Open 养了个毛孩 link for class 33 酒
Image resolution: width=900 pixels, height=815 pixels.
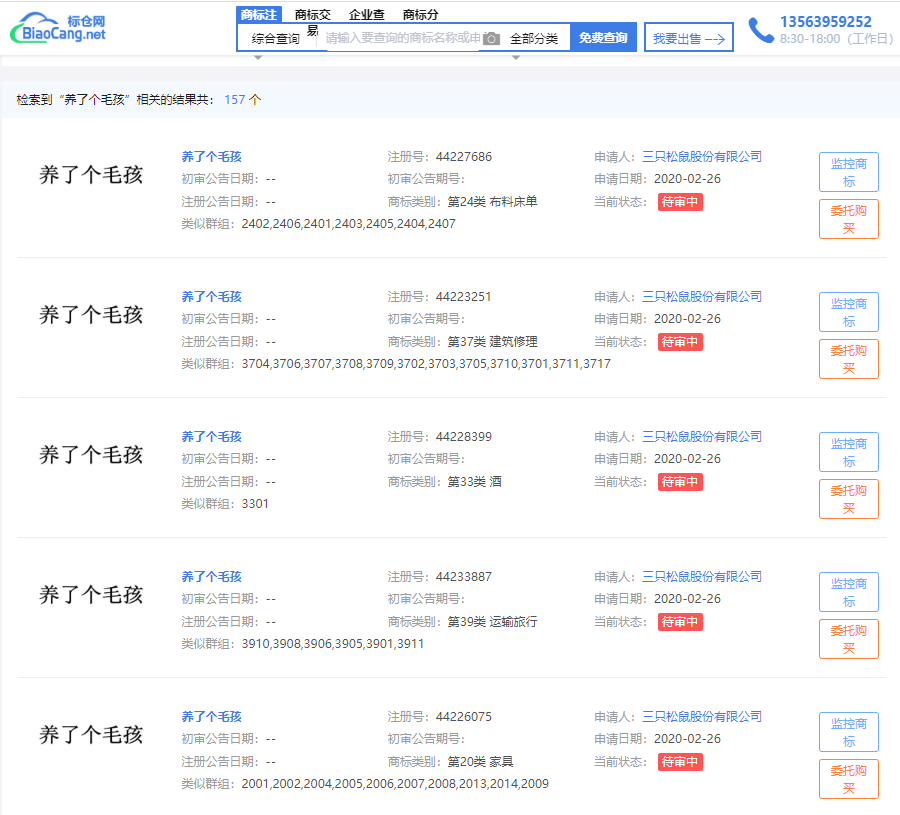click(x=212, y=437)
